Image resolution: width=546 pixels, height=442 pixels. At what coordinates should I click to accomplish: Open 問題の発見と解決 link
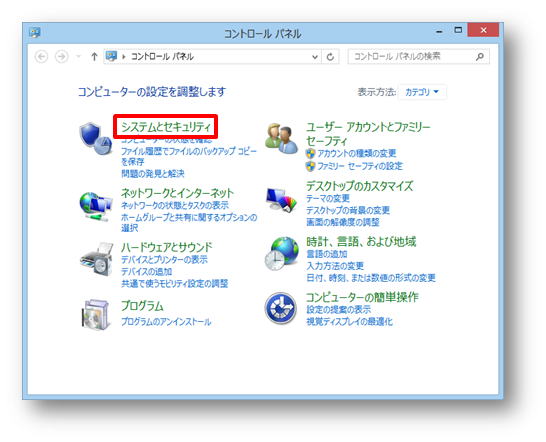tap(153, 174)
